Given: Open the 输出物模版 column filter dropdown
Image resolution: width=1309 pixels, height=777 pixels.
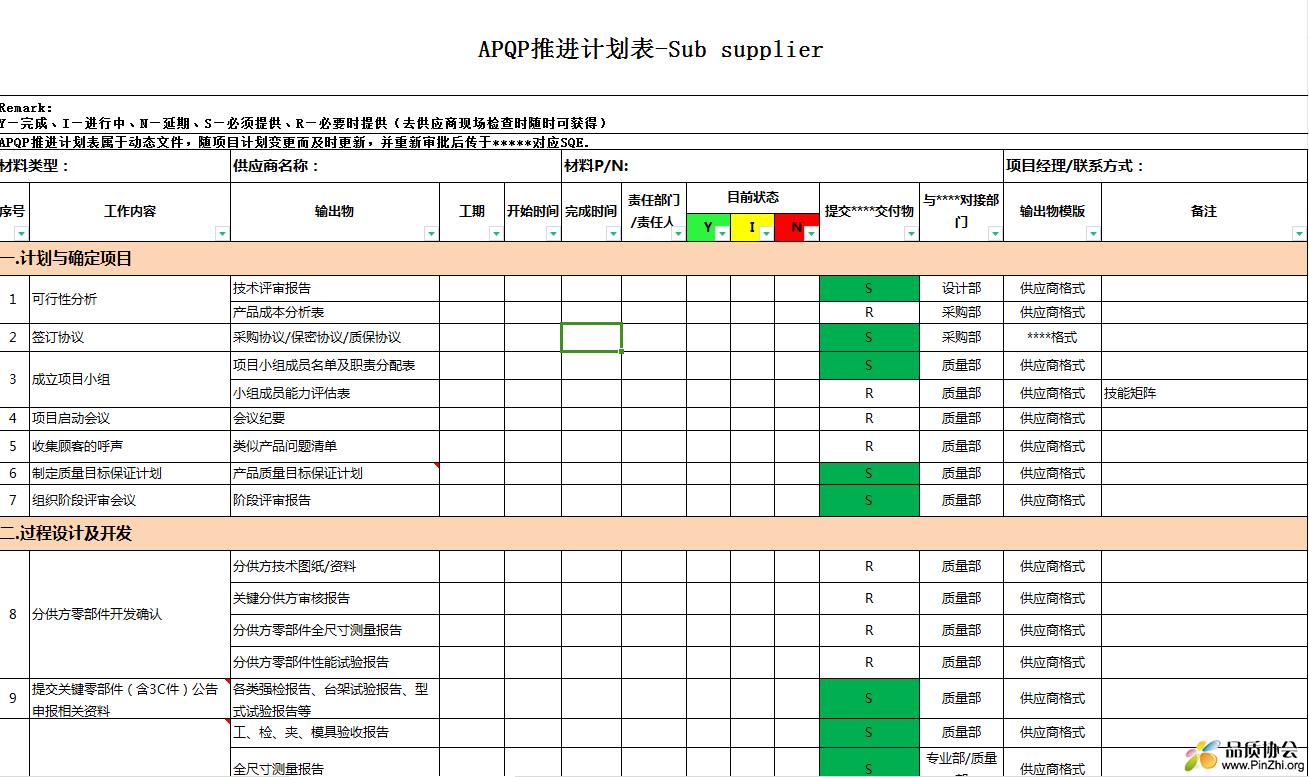Looking at the screenshot, I should pos(1093,233).
